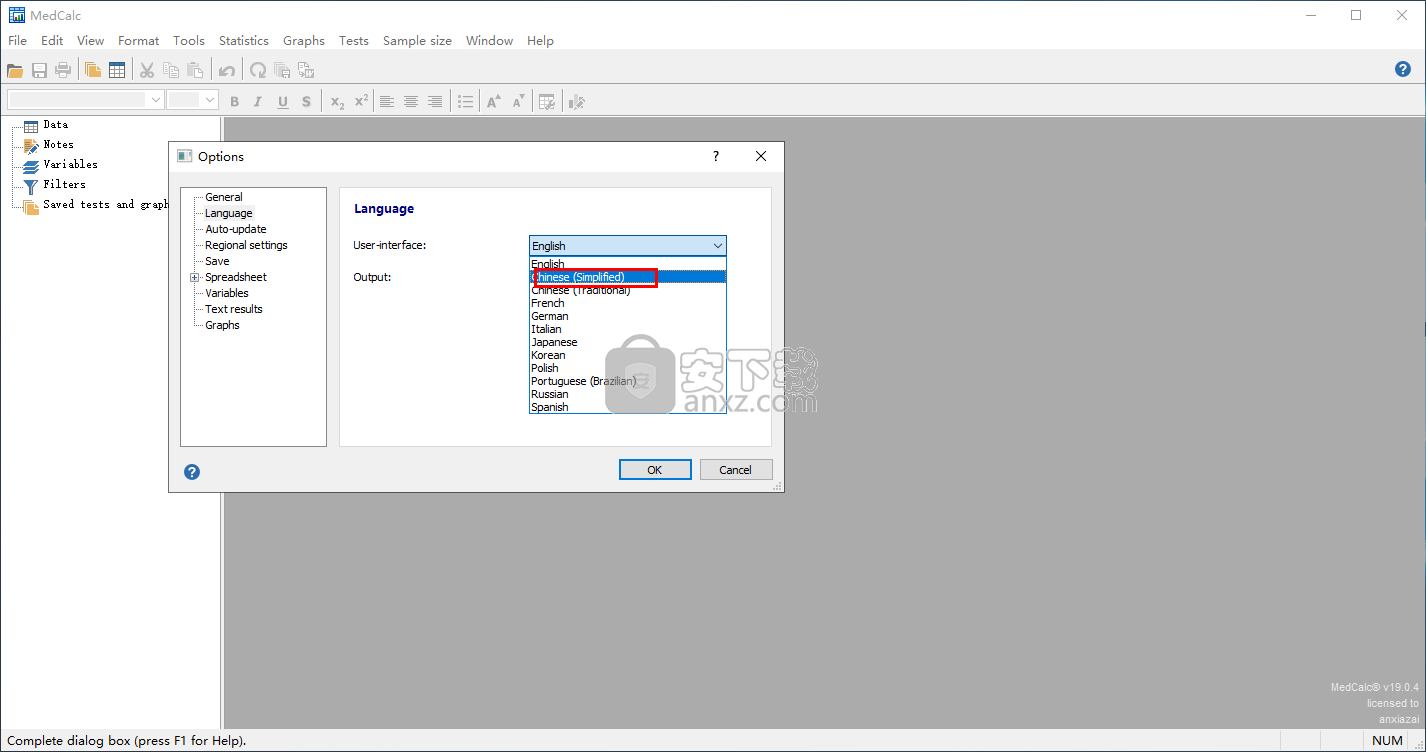Open the Sample size menu
Image resolution: width=1426 pixels, height=752 pixels.
pyautogui.click(x=417, y=41)
